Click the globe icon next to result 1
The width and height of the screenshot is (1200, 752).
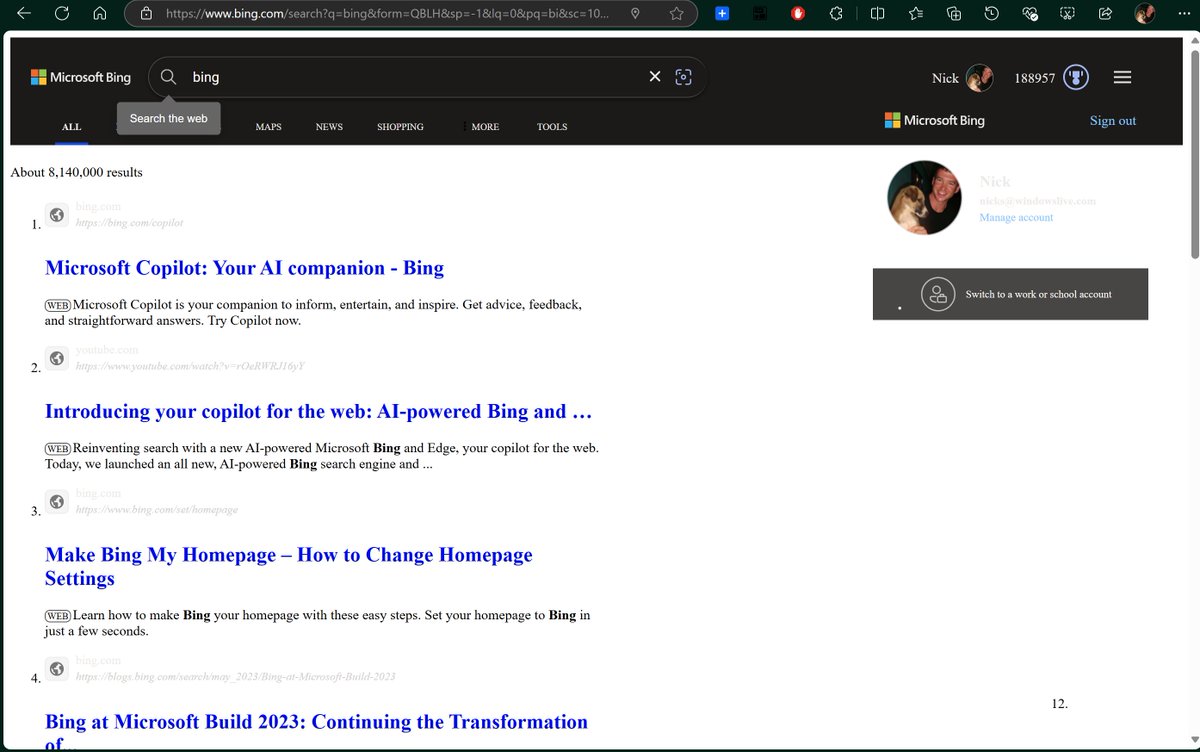[57, 214]
